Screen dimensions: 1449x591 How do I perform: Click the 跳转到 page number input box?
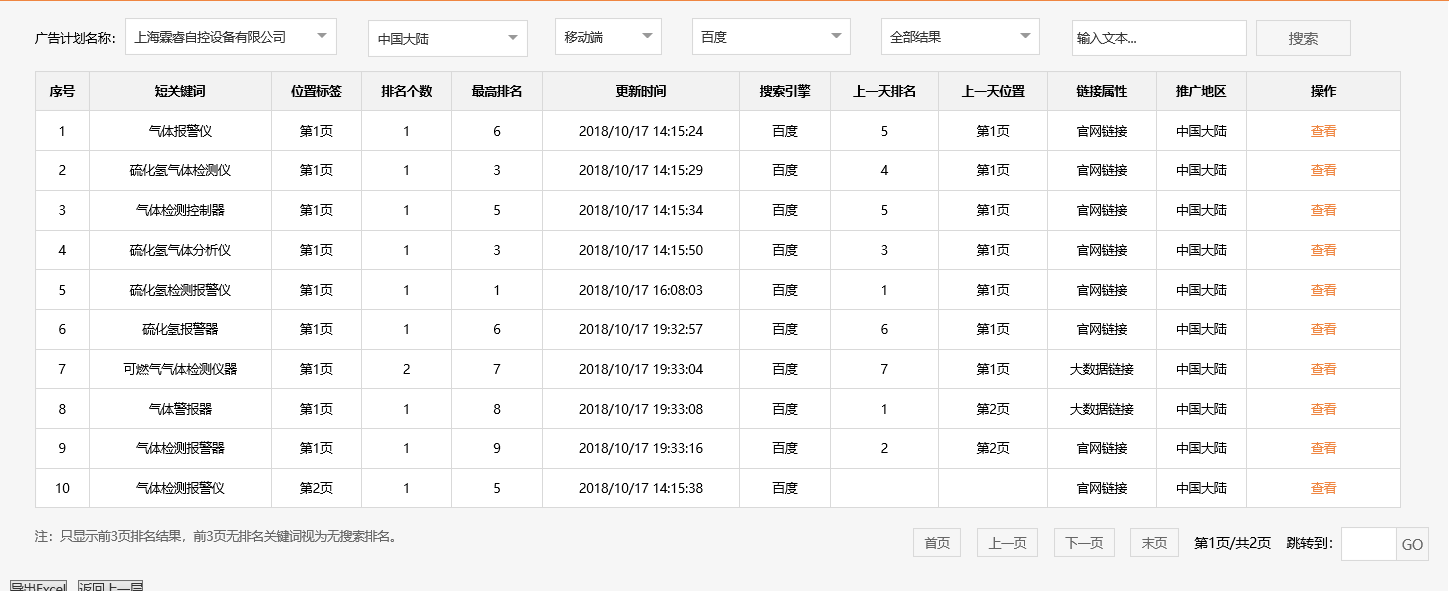(1370, 544)
